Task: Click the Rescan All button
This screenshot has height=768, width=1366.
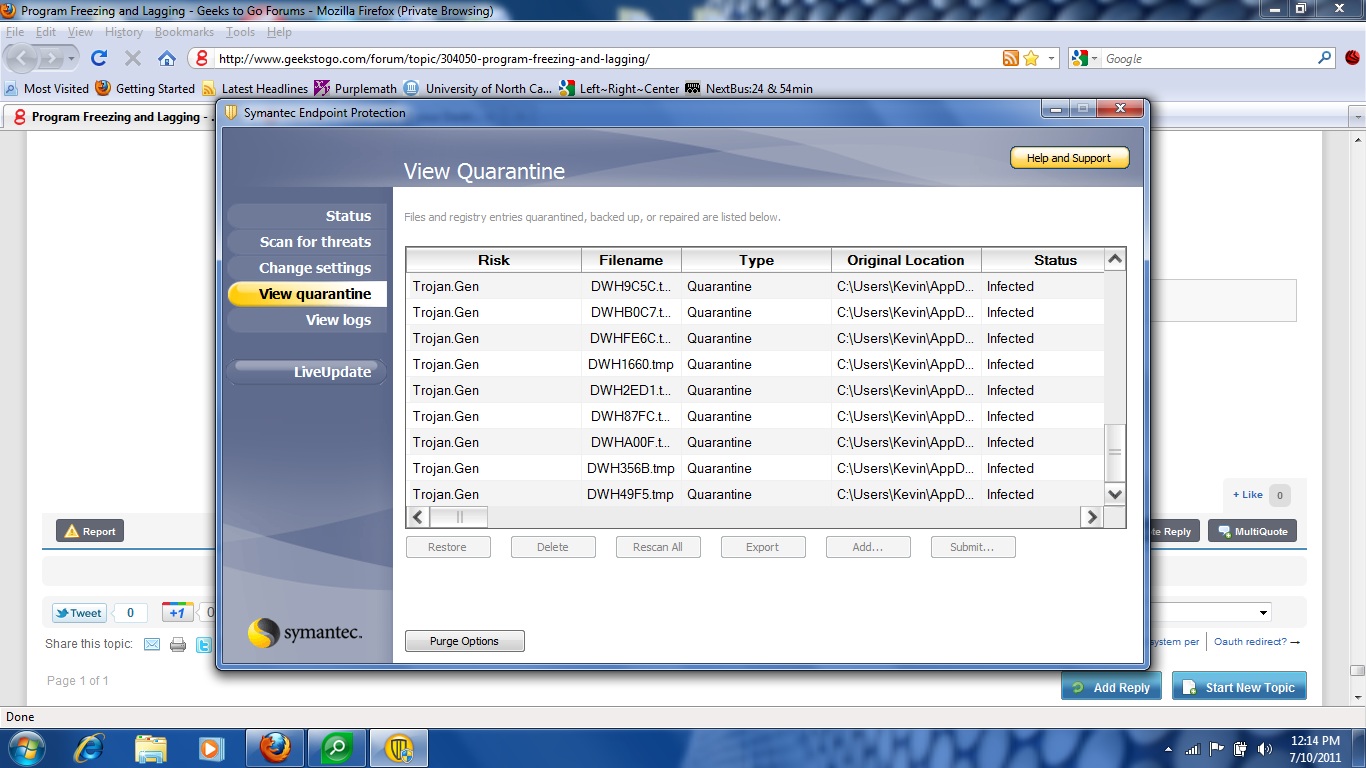Action: point(657,547)
